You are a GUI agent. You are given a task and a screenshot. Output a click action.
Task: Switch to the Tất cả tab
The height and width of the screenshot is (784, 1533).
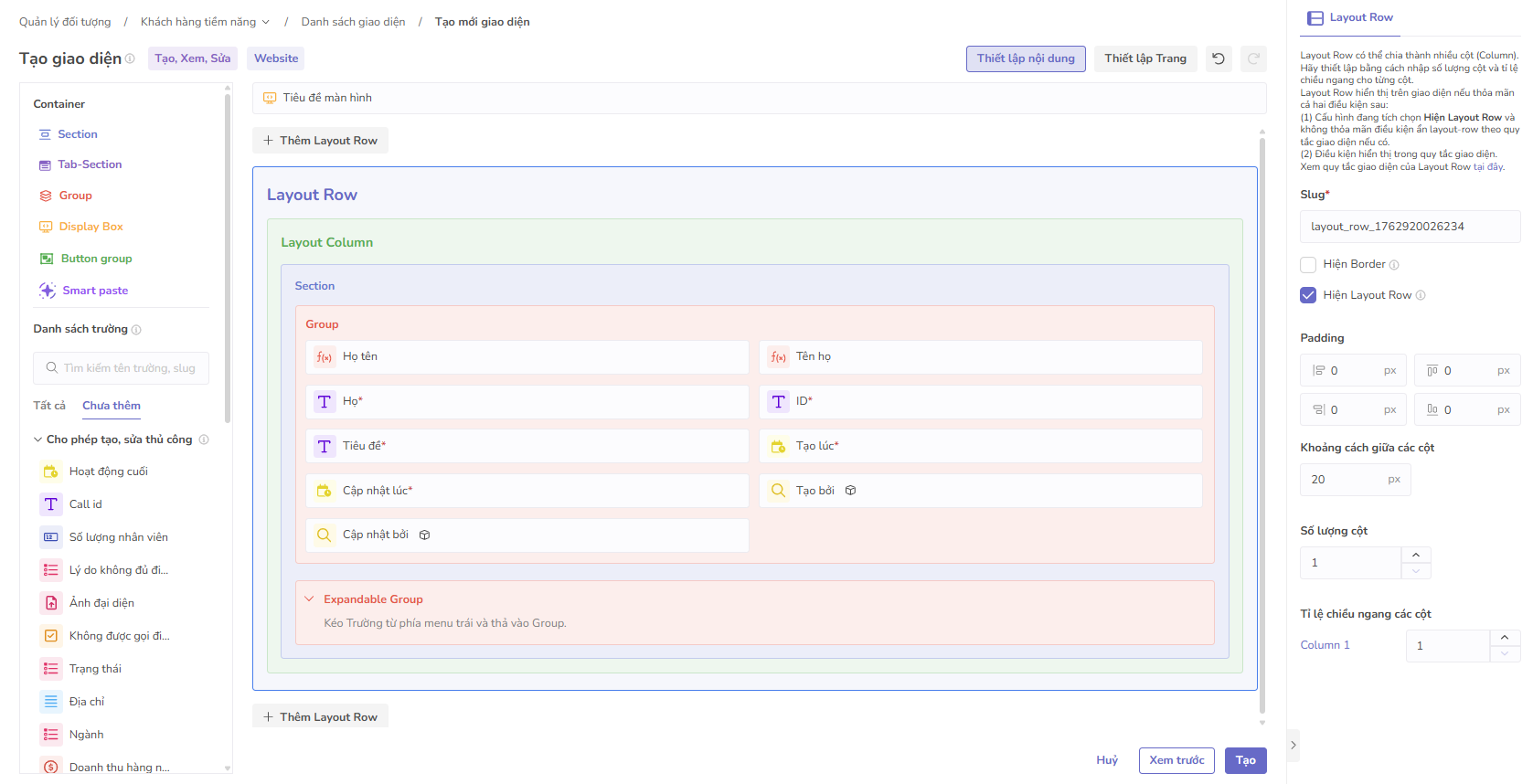tap(49, 406)
